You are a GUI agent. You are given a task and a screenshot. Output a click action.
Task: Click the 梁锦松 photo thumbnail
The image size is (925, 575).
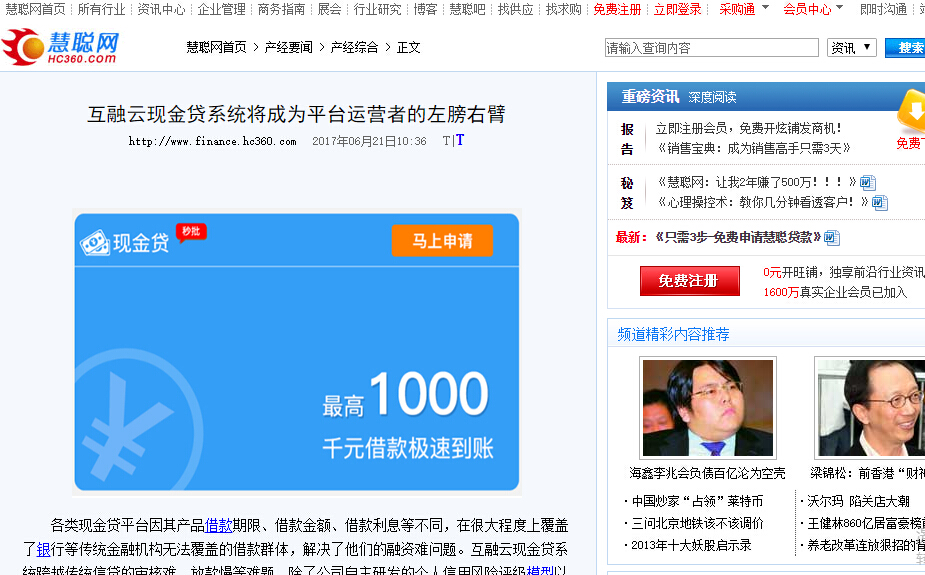870,408
